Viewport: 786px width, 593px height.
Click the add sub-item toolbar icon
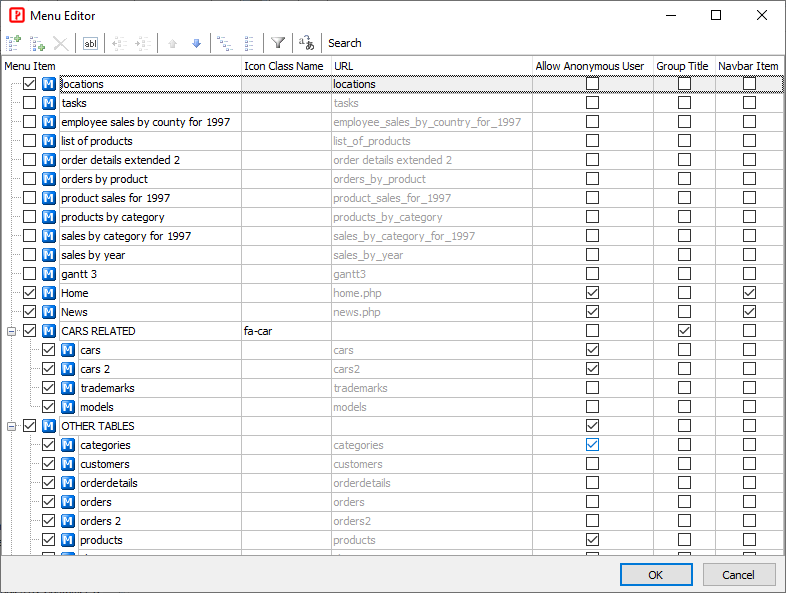[37, 43]
